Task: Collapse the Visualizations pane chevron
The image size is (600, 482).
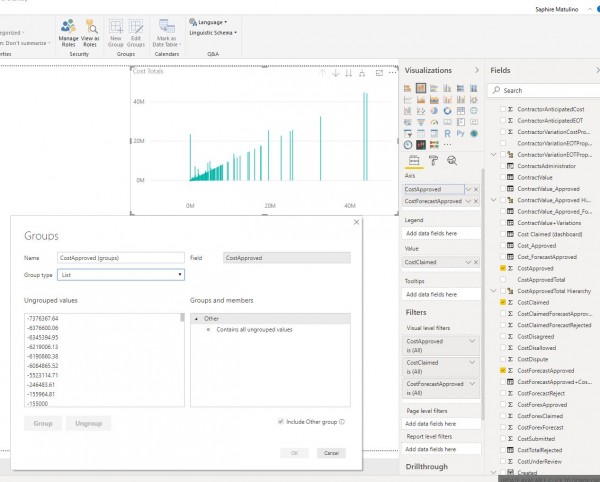Action: (x=476, y=70)
